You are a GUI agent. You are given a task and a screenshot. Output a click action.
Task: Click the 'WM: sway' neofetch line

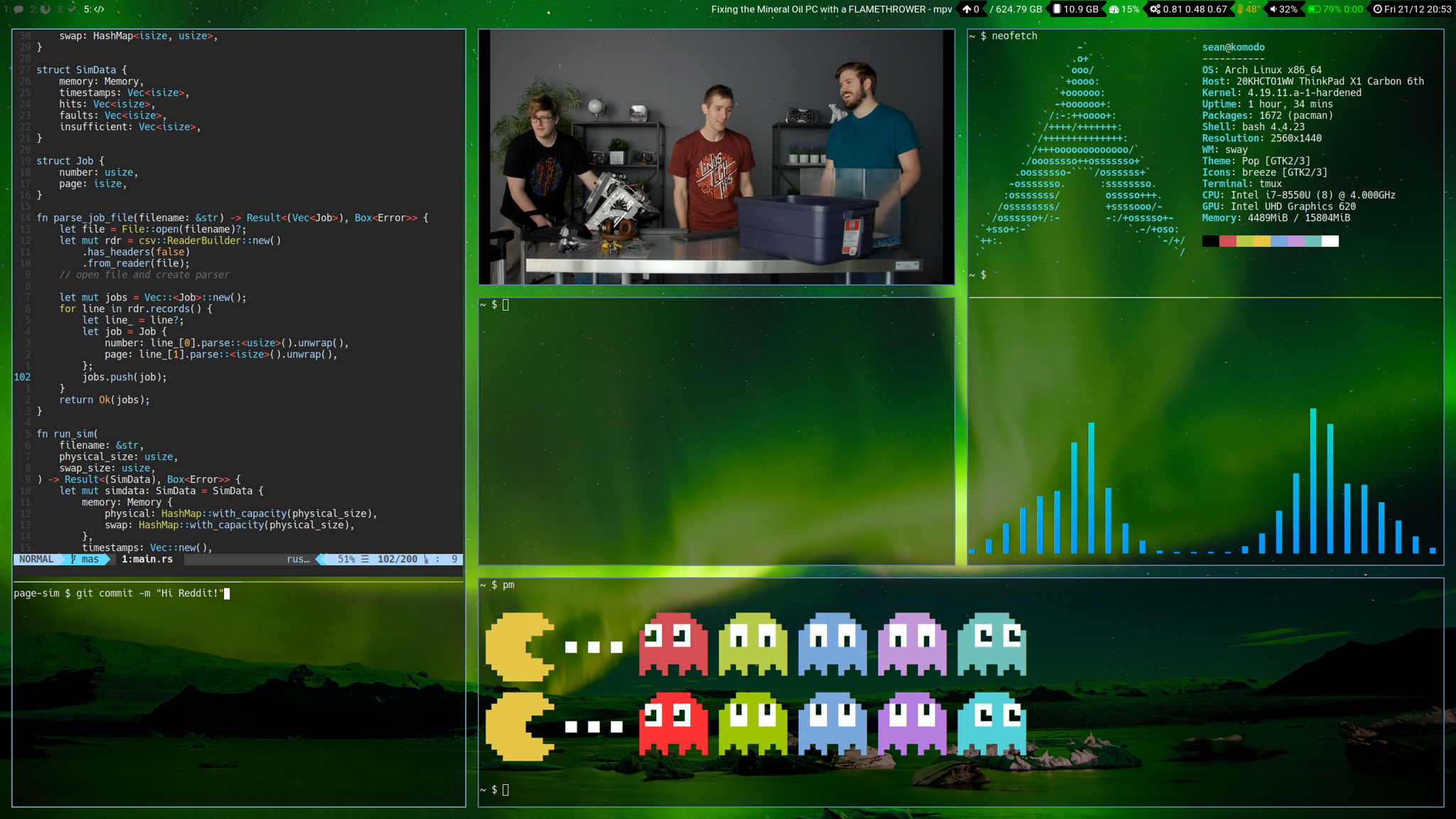coord(1225,149)
